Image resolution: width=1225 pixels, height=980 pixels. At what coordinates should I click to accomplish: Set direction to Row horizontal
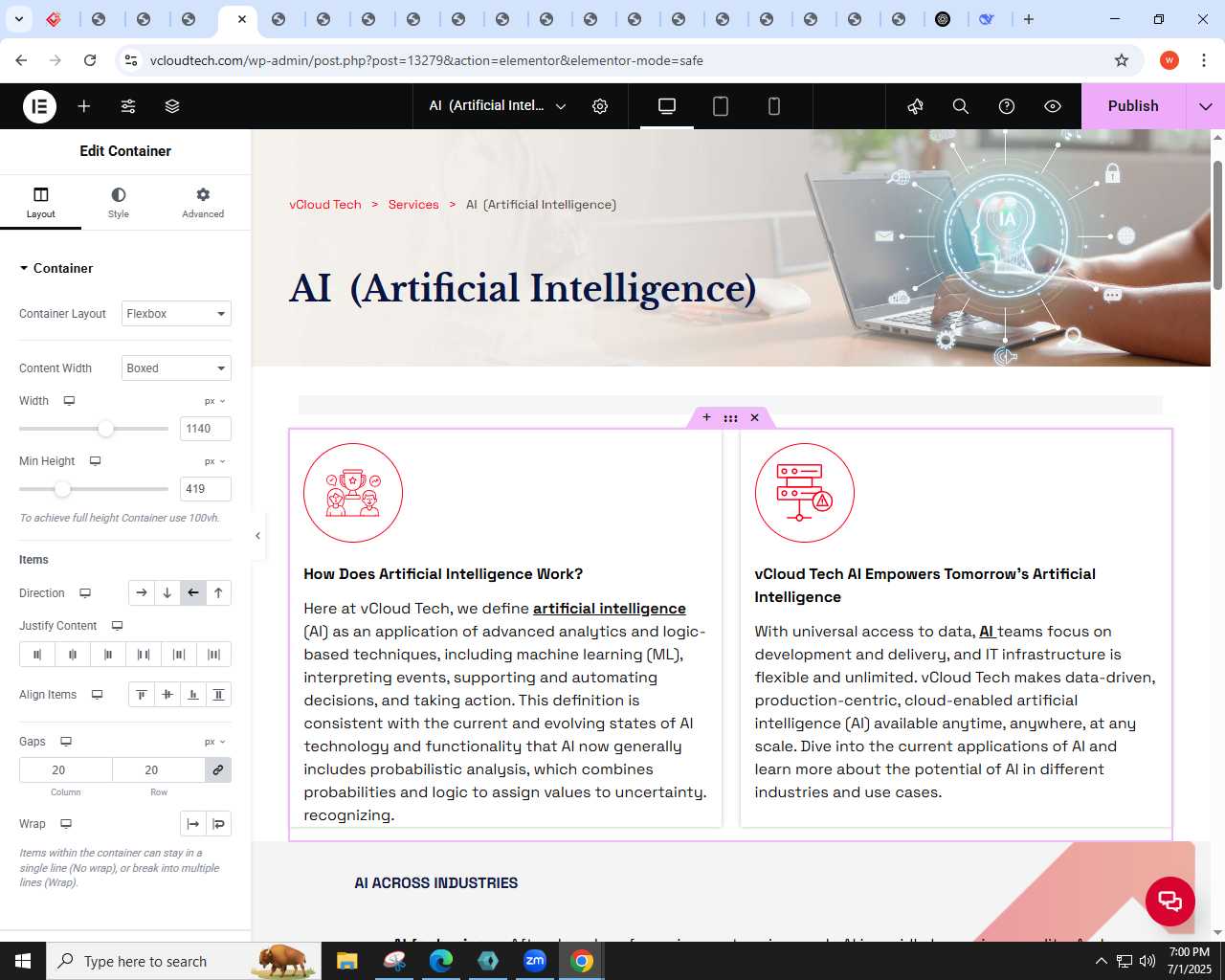pyautogui.click(x=142, y=593)
